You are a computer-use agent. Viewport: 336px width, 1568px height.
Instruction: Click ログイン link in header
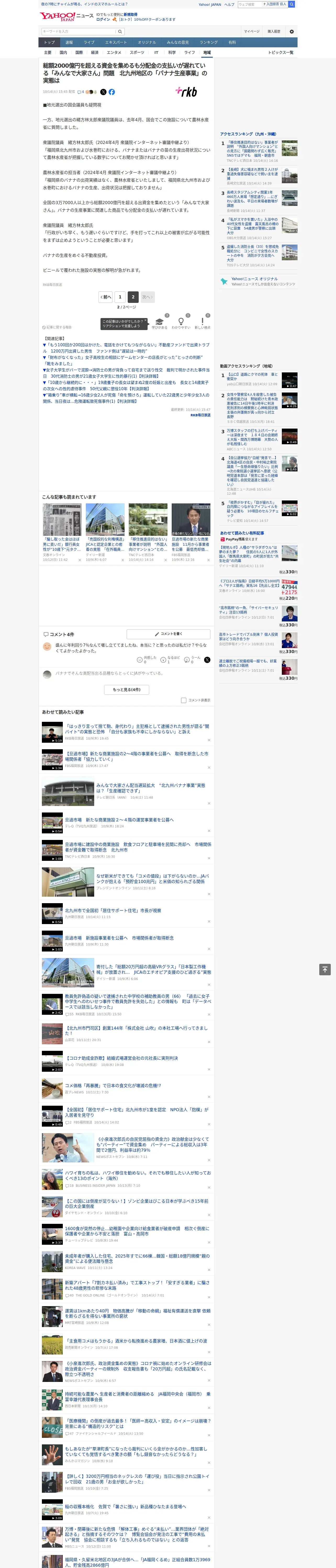(x=103, y=20)
